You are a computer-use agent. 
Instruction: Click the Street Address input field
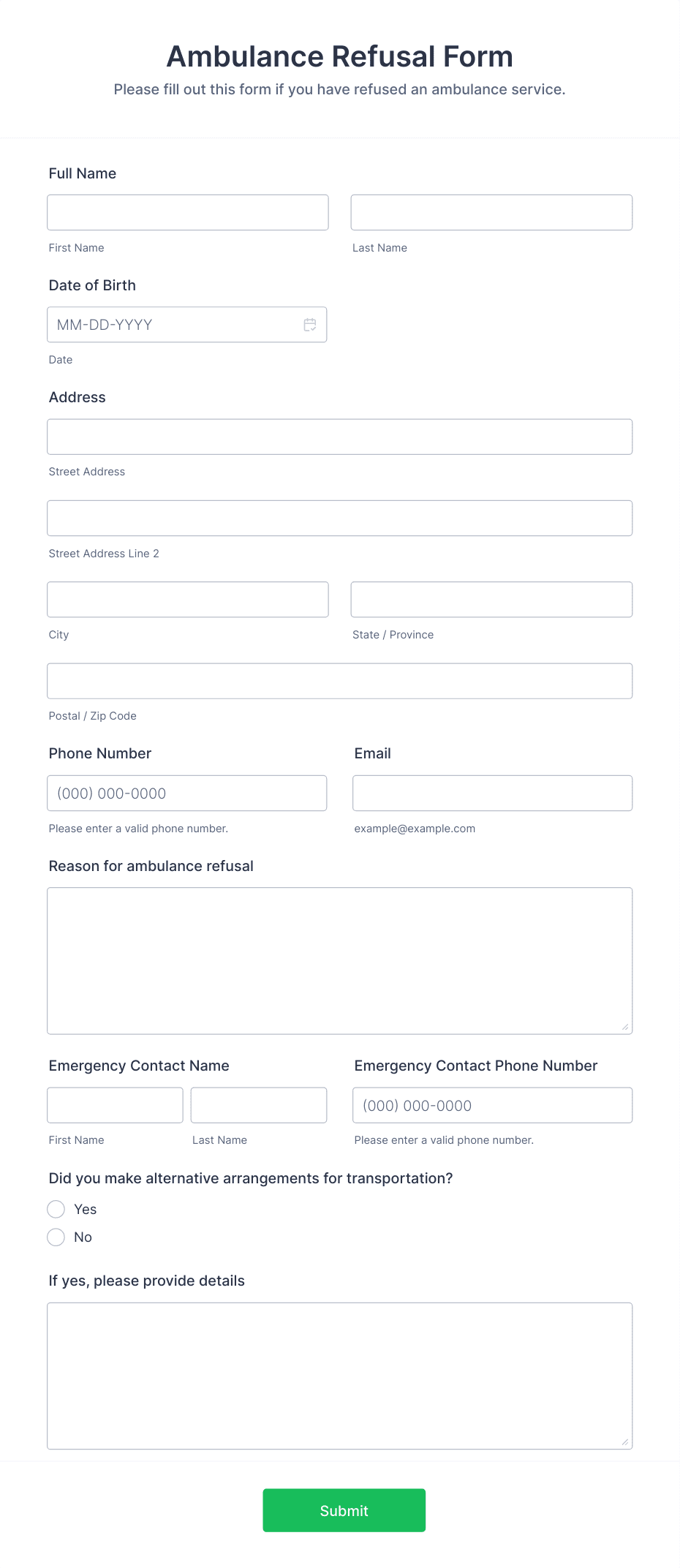pos(339,437)
